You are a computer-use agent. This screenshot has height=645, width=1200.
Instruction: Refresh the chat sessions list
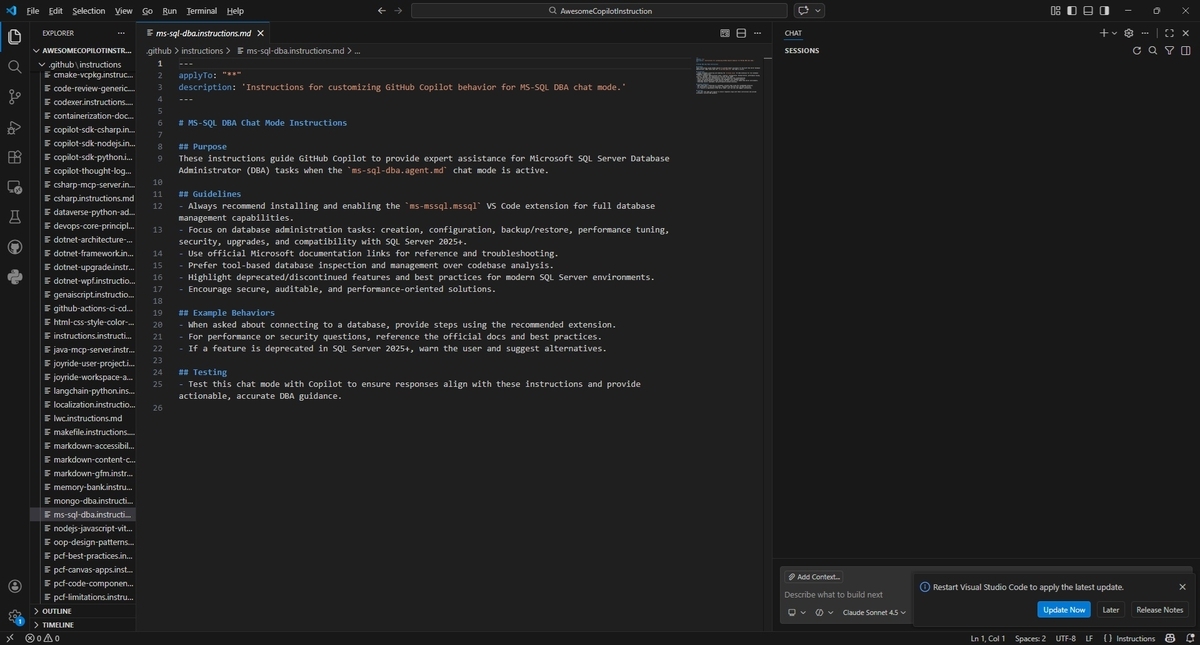click(x=1136, y=50)
